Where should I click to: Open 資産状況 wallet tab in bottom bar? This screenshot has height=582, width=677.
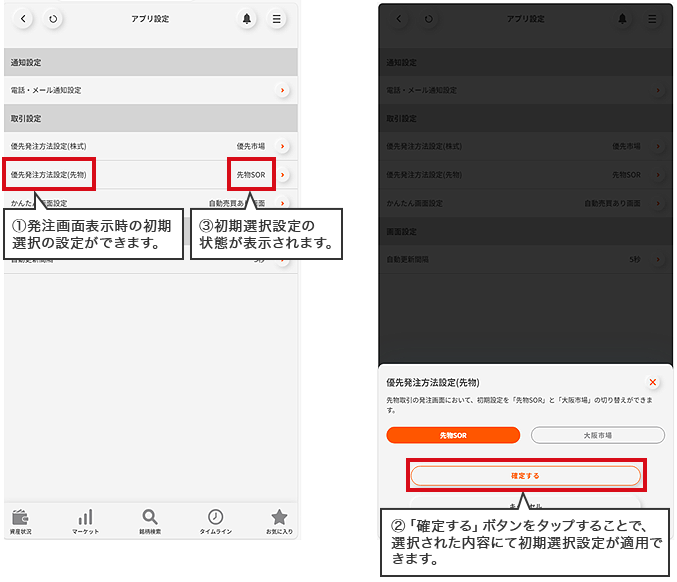coord(20,522)
